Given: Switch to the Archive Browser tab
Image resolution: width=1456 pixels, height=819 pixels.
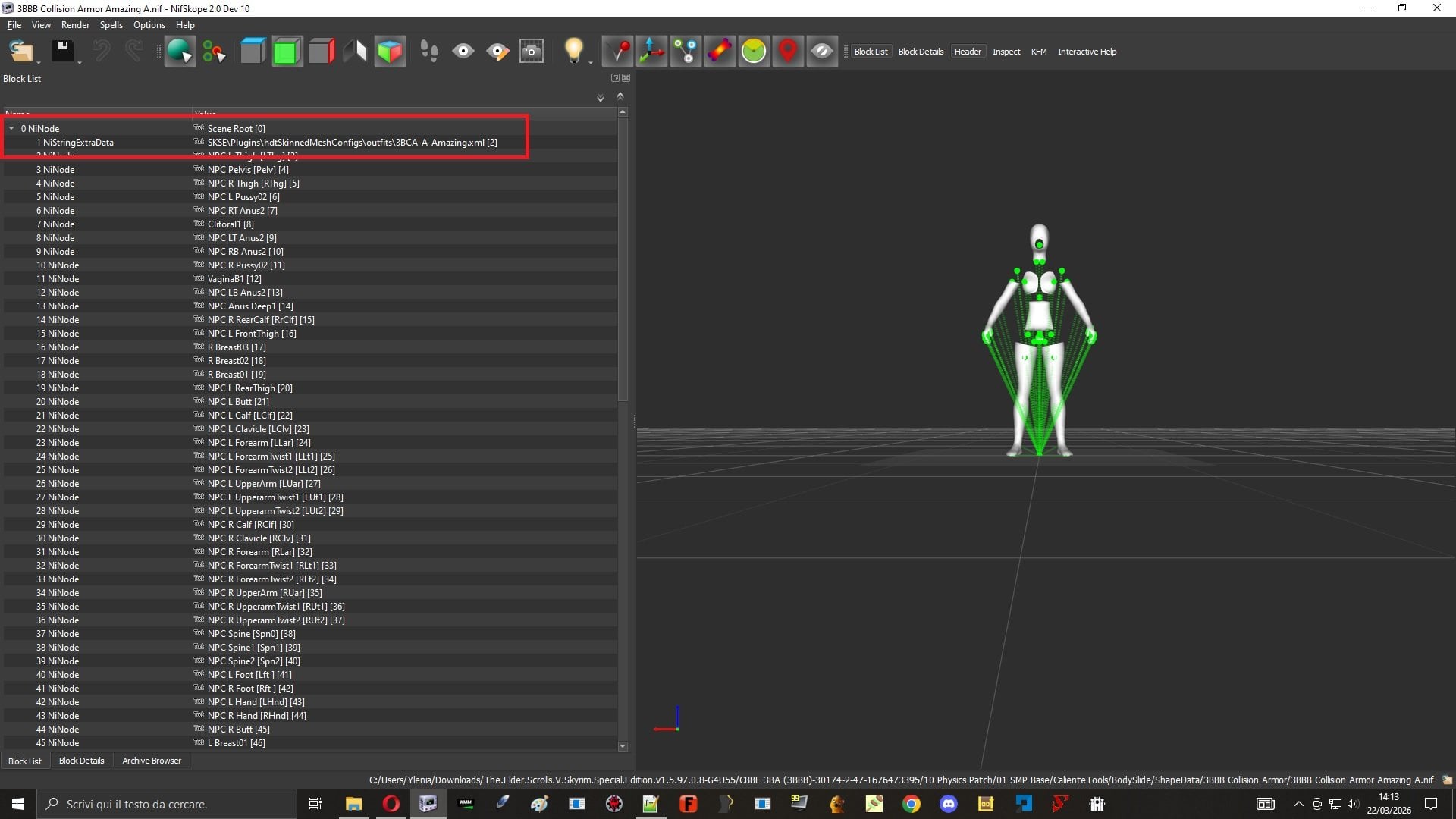Looking at the screenshot, I should [152, 761].
